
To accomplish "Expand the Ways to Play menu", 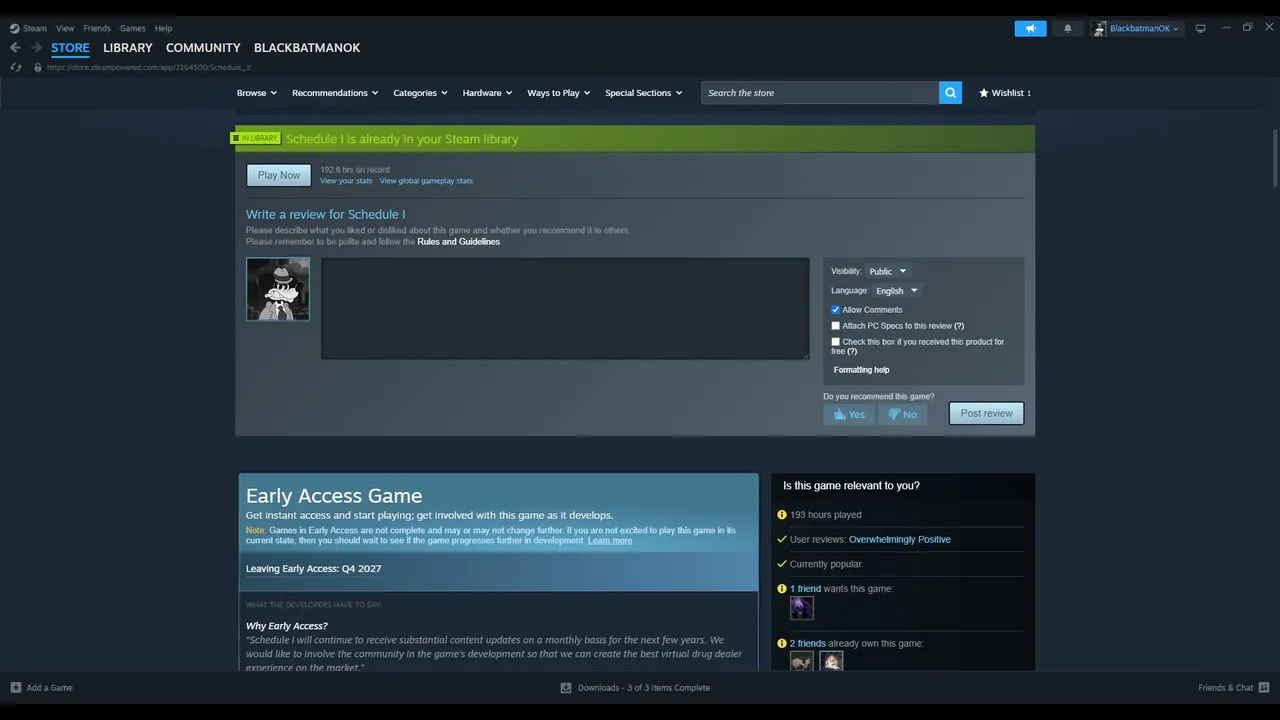I will 559,93.
